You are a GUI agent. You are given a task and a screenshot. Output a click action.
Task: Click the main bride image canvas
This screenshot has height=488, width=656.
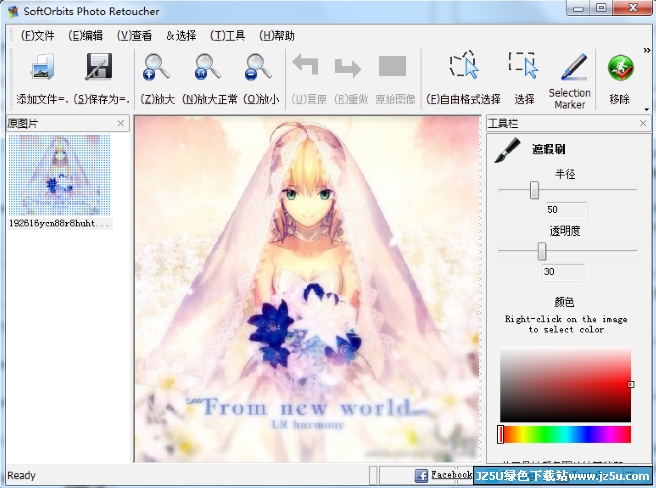tap(307, 289)
